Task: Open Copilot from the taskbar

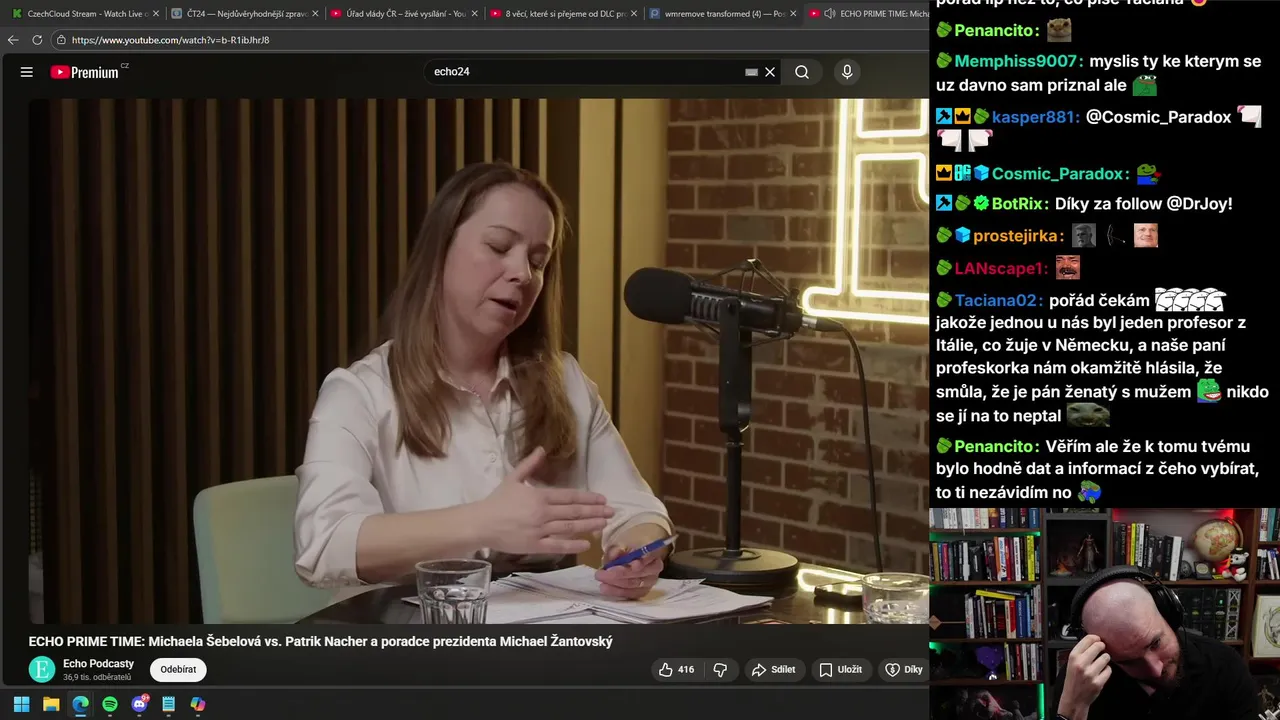Action: point(198,704)
